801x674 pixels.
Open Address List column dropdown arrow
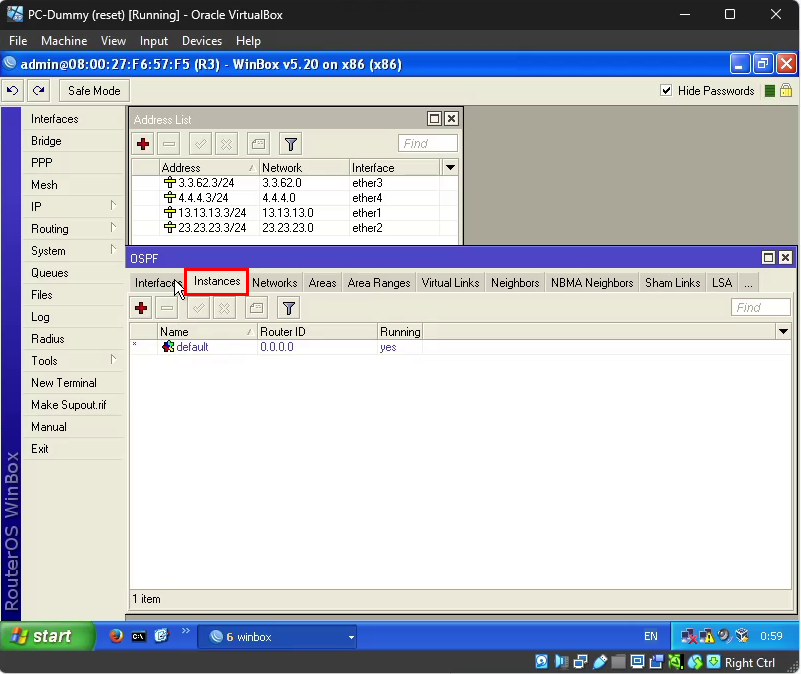pyautogui.click(x=451, y=168)
